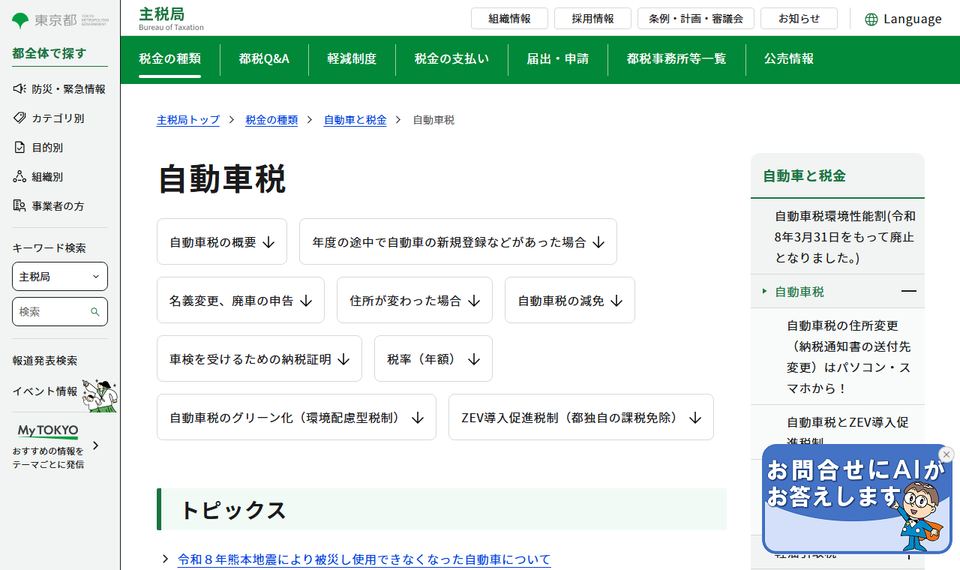Click the Tokyo Metropolitan ginkgo logo
The height and width of the screenshot is (570, 960).
coord(20,20)
